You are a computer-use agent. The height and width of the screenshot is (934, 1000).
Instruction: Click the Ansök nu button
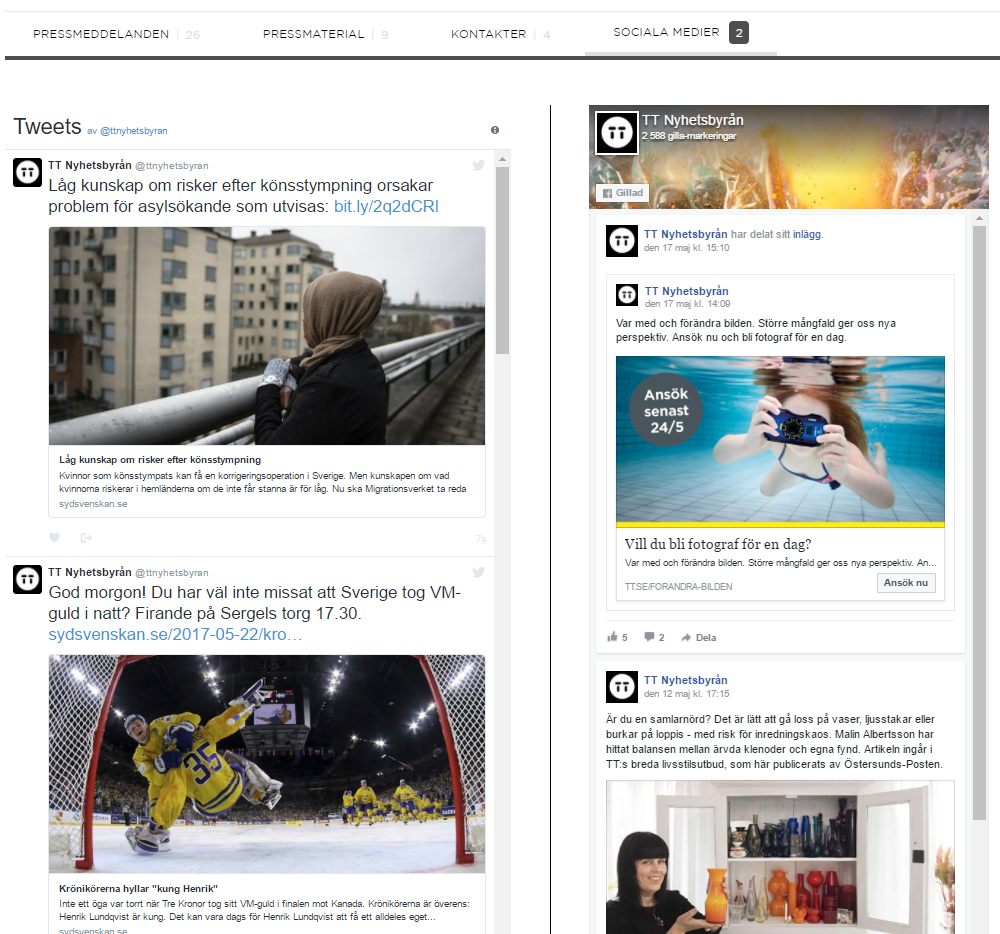(x=906, y=583)
